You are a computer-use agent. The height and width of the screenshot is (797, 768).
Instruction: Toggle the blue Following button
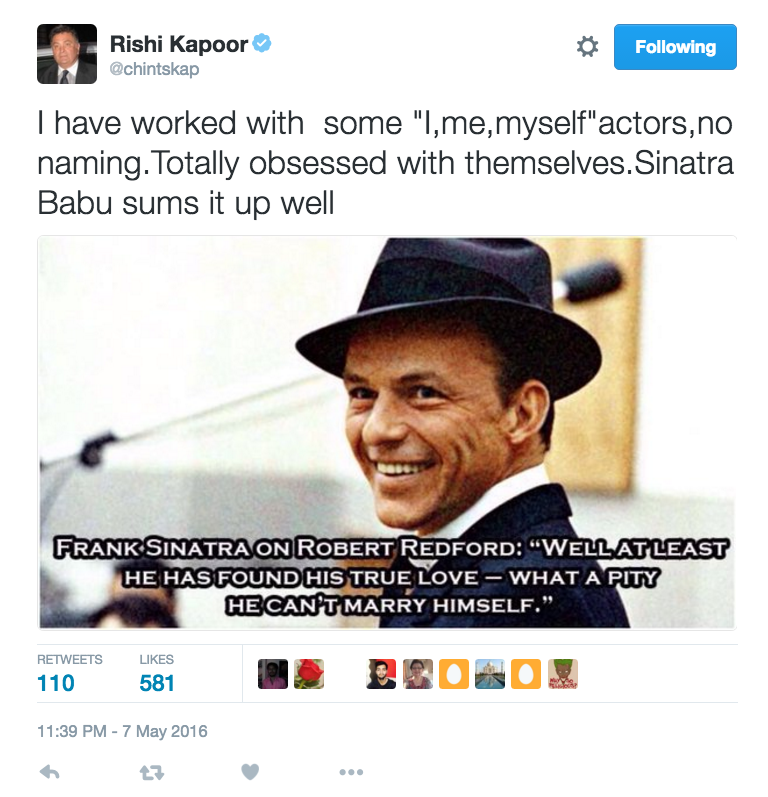click(x=675, y=47)
